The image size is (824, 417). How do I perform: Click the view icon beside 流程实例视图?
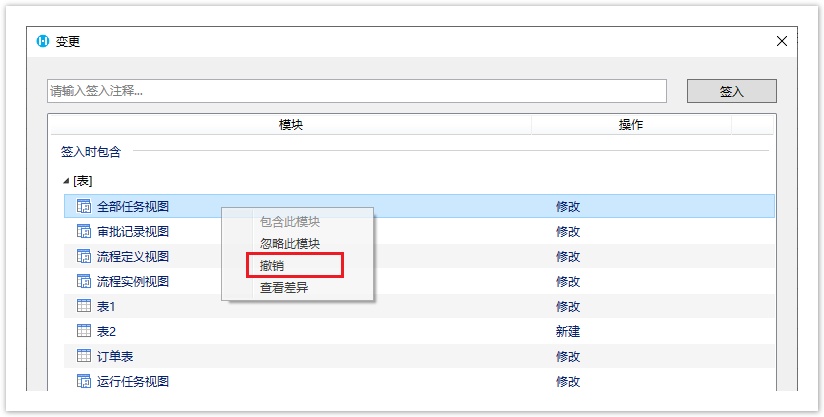(x=84, y=282)
